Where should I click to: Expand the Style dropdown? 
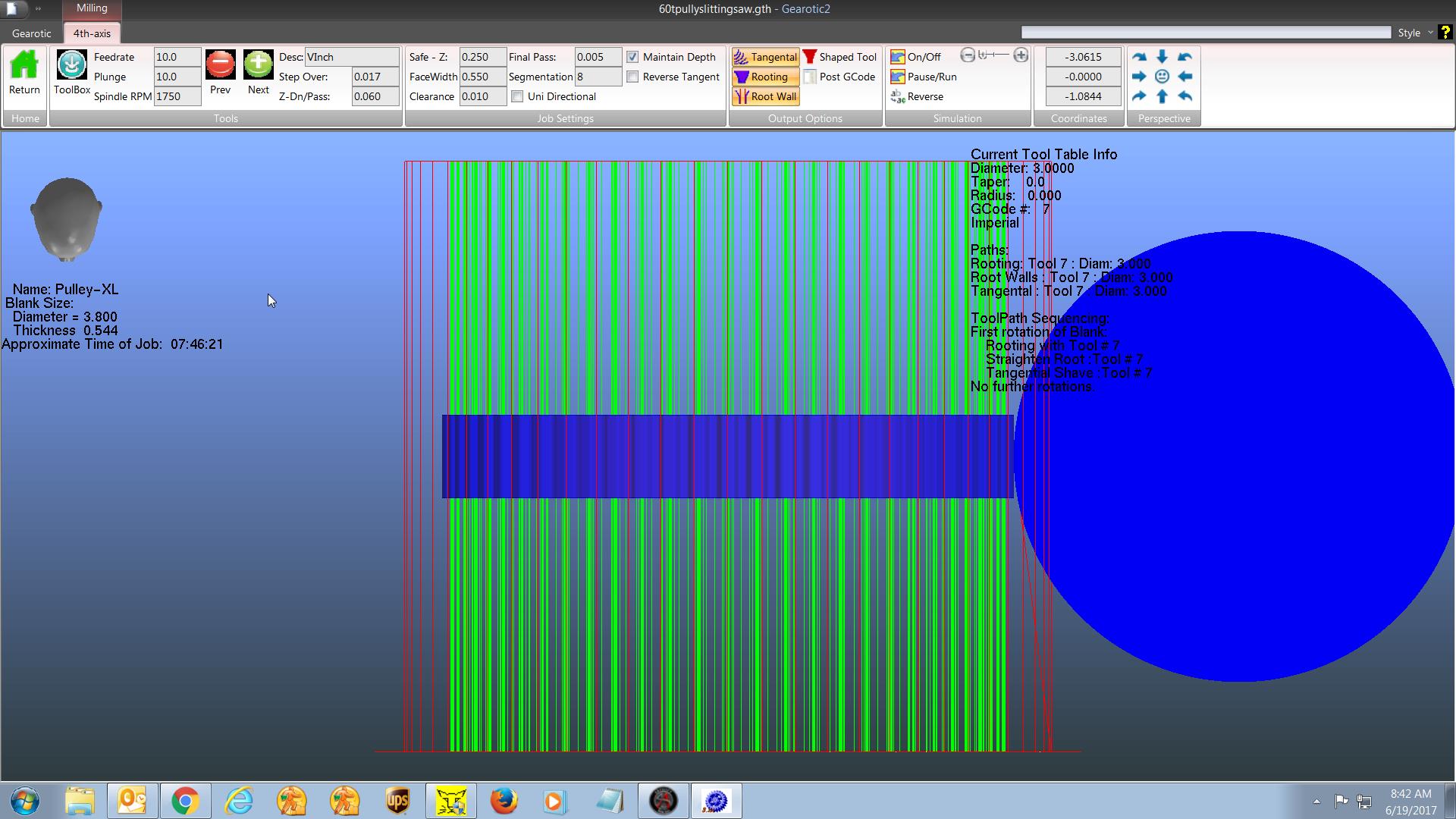[1430, 33]
